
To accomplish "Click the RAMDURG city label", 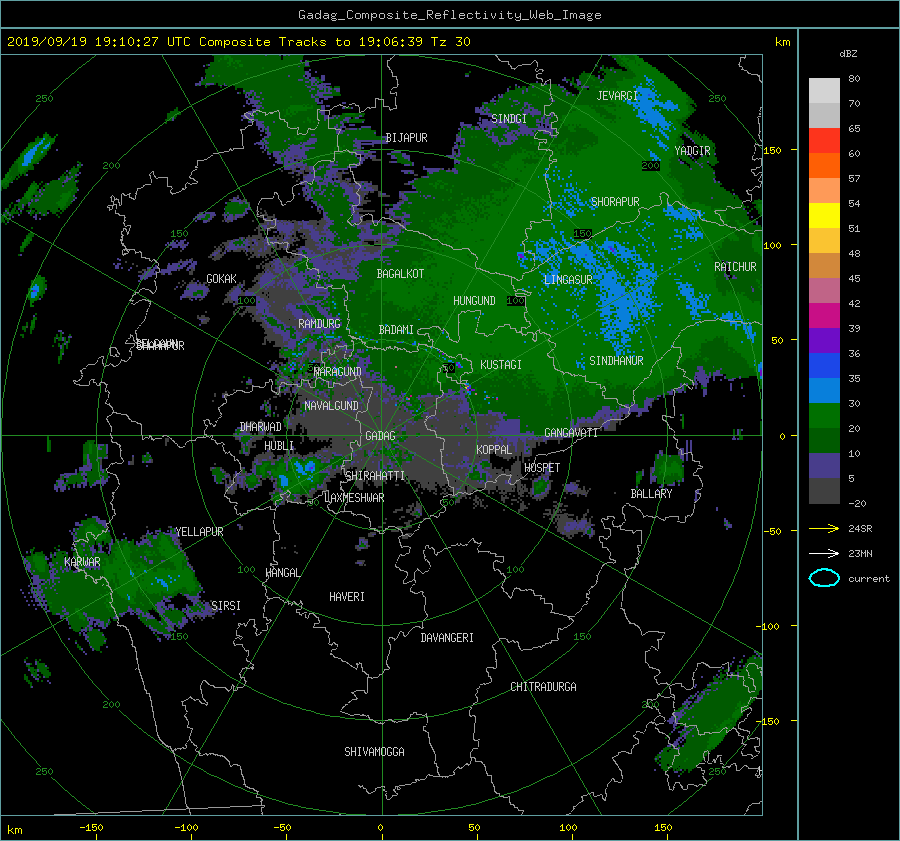I will [x=319, y=324].
